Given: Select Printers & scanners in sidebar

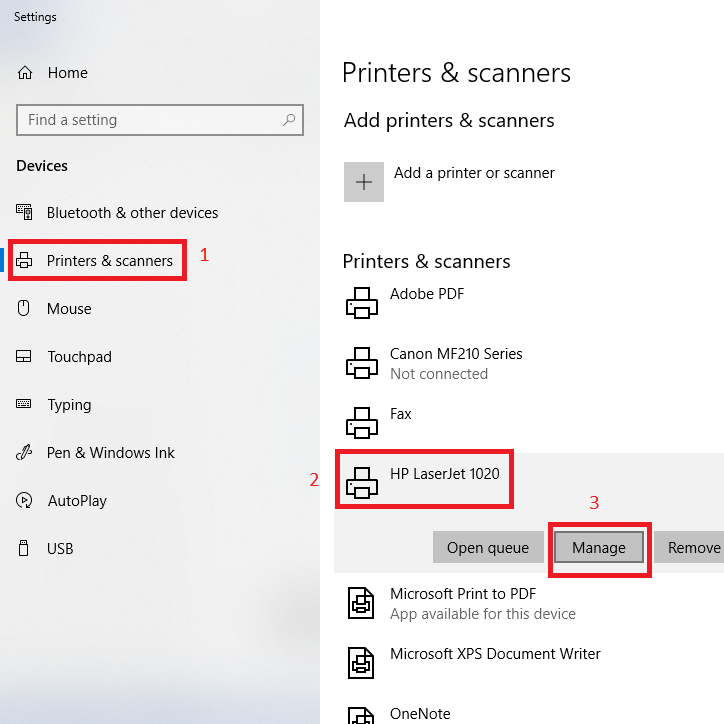Looking at the screenshot, I should (x=109, y=261).
